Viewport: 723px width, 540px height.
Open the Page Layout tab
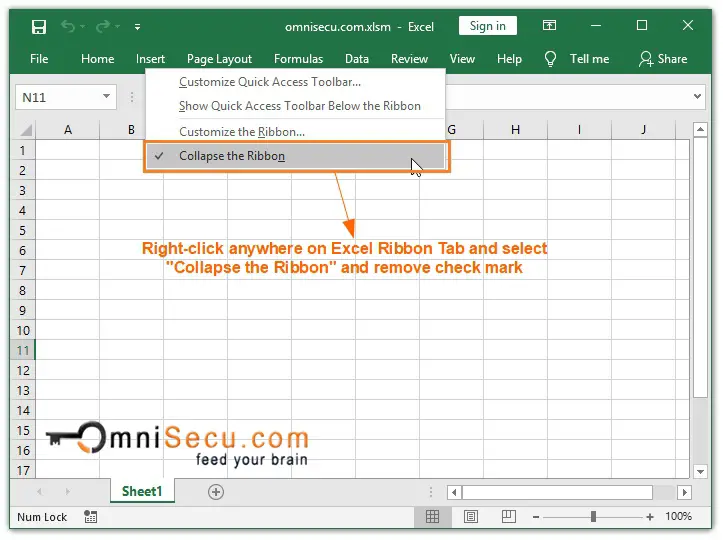pos(219,59)
